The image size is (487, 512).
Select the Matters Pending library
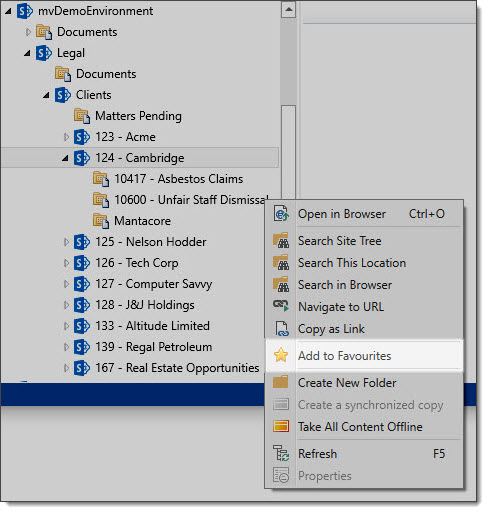pyautogui.click(x=138, y=116)
